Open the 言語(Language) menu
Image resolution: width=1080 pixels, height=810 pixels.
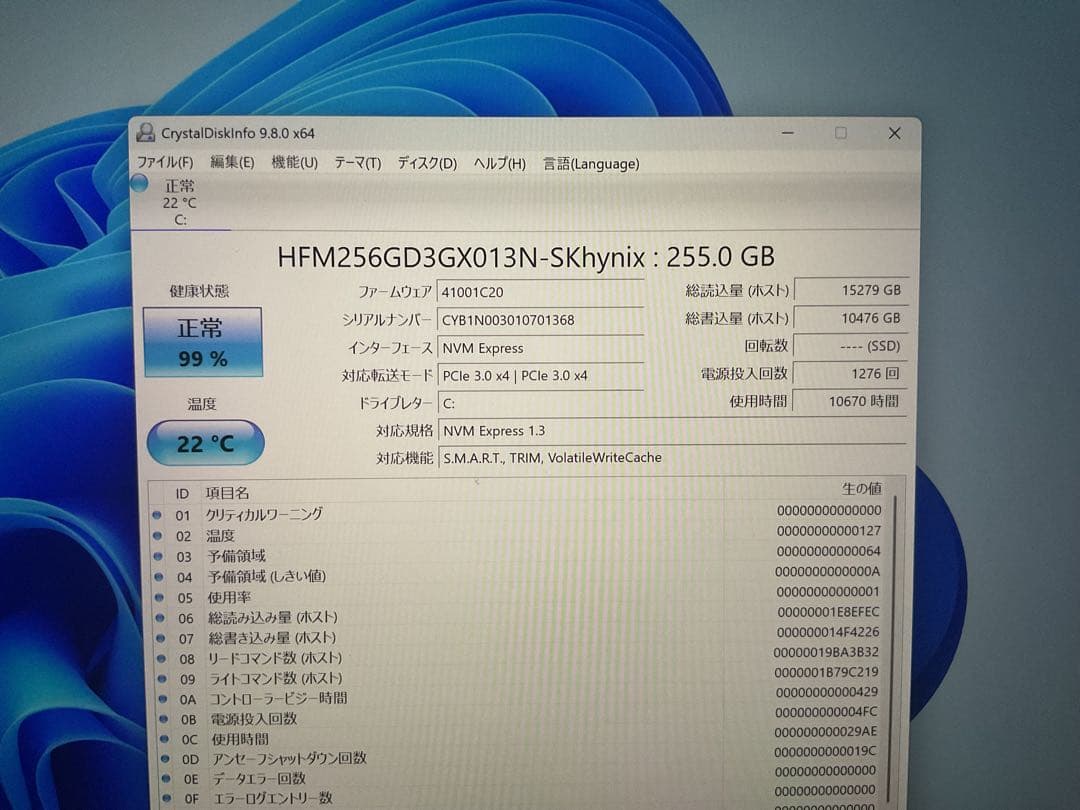coord(591,164)
